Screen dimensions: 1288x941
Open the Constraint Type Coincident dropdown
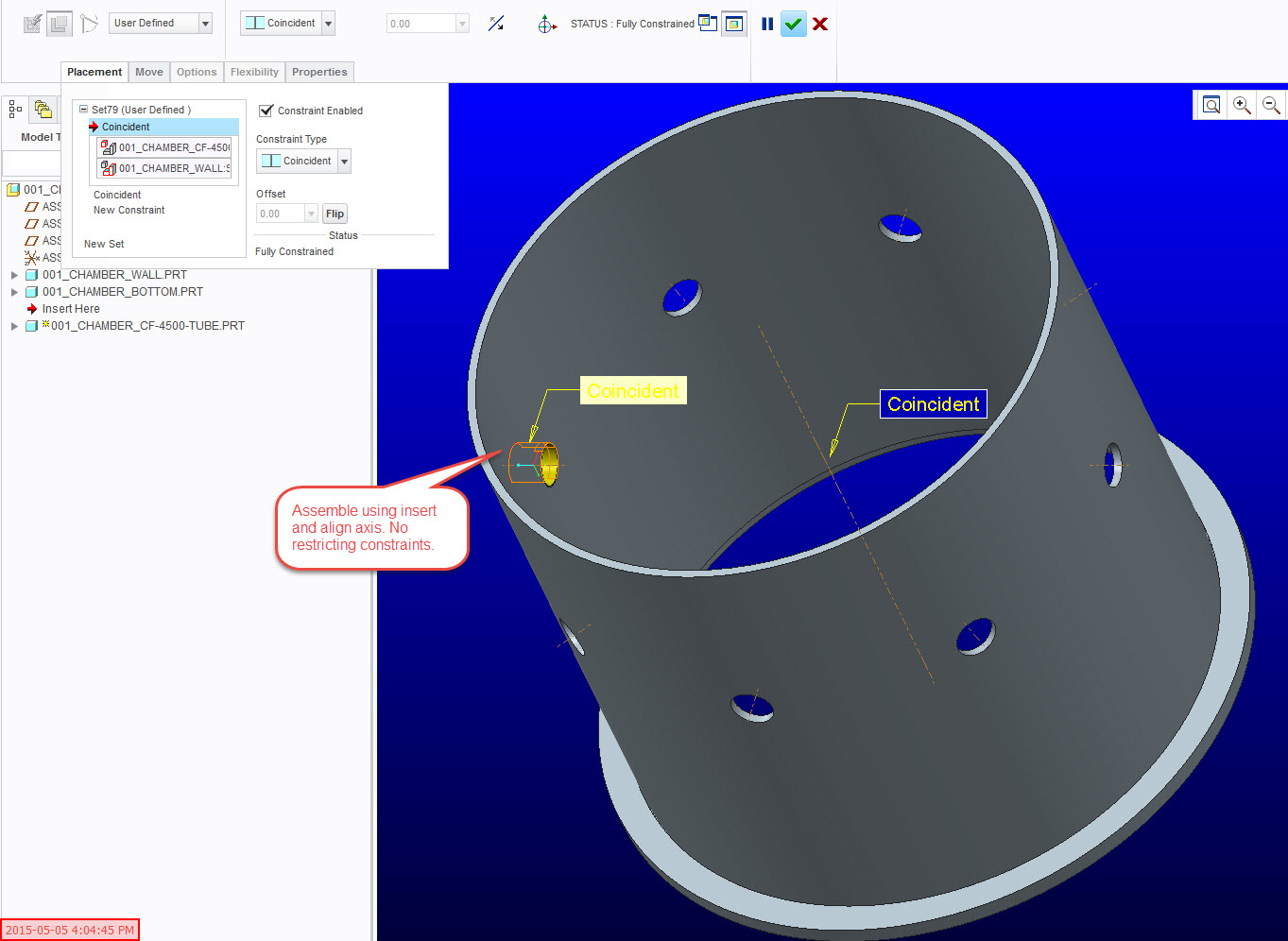tap(344, 162)
